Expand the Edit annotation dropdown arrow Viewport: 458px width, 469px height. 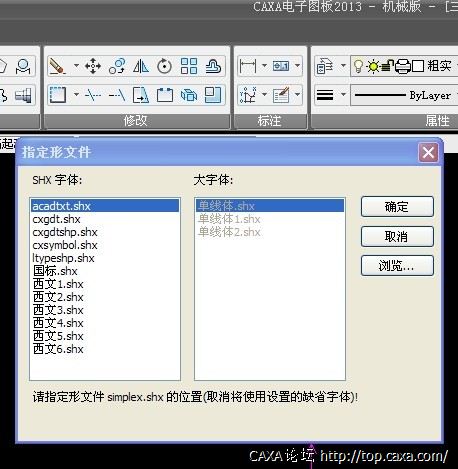[x=297, y=95]
